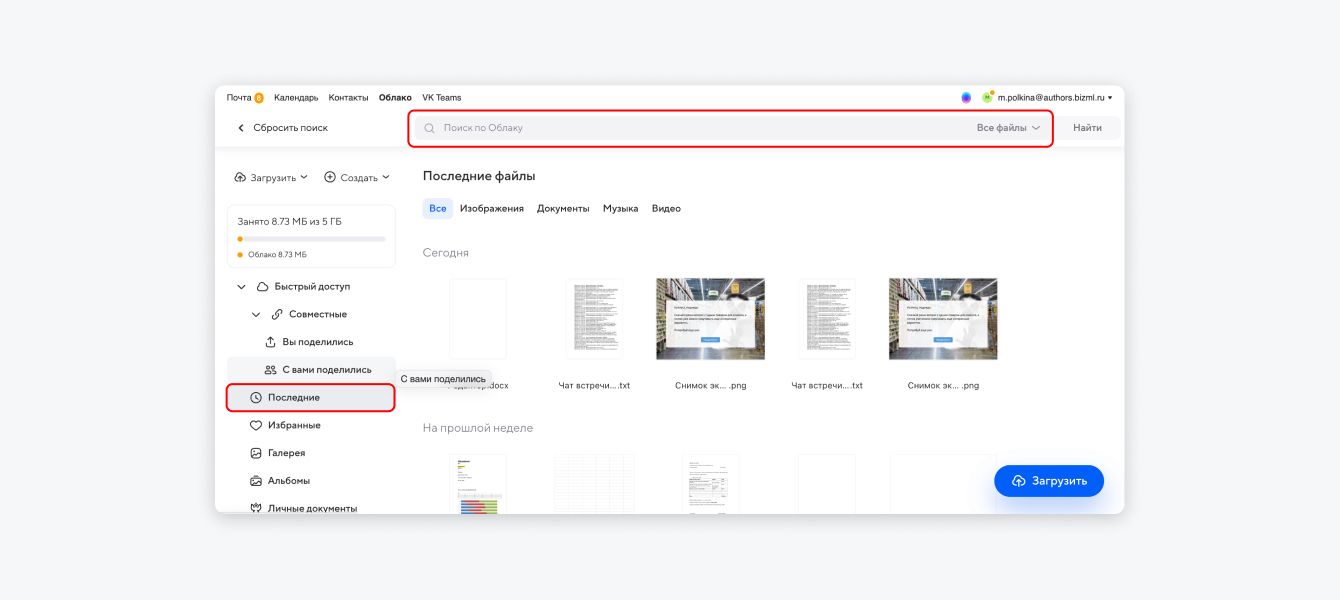Open the Создать dropdown menu
The image size is (1340, 600).
(357, 178)
